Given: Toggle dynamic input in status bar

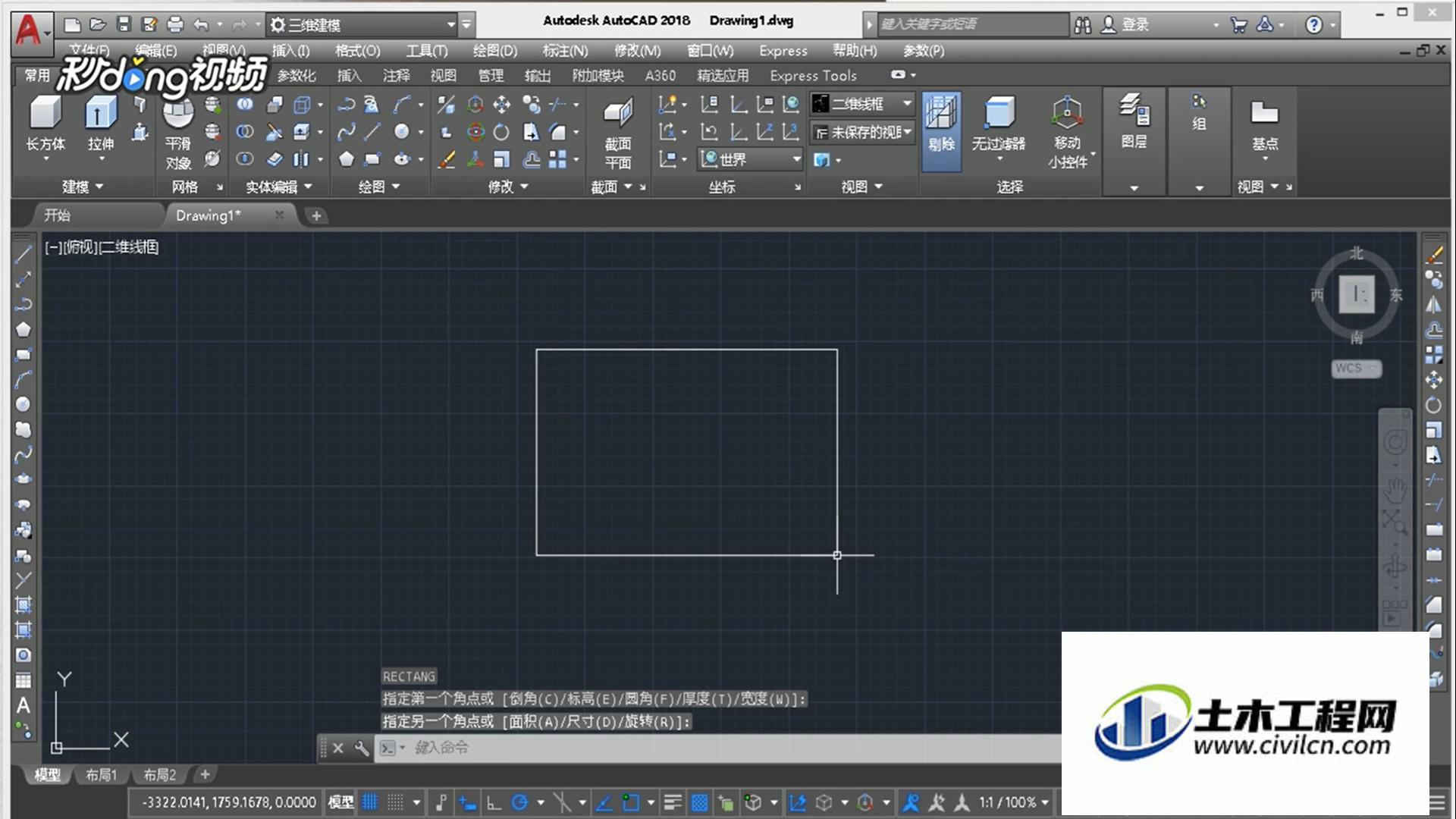Looking at the screenshot, I should tap(467, 802).
